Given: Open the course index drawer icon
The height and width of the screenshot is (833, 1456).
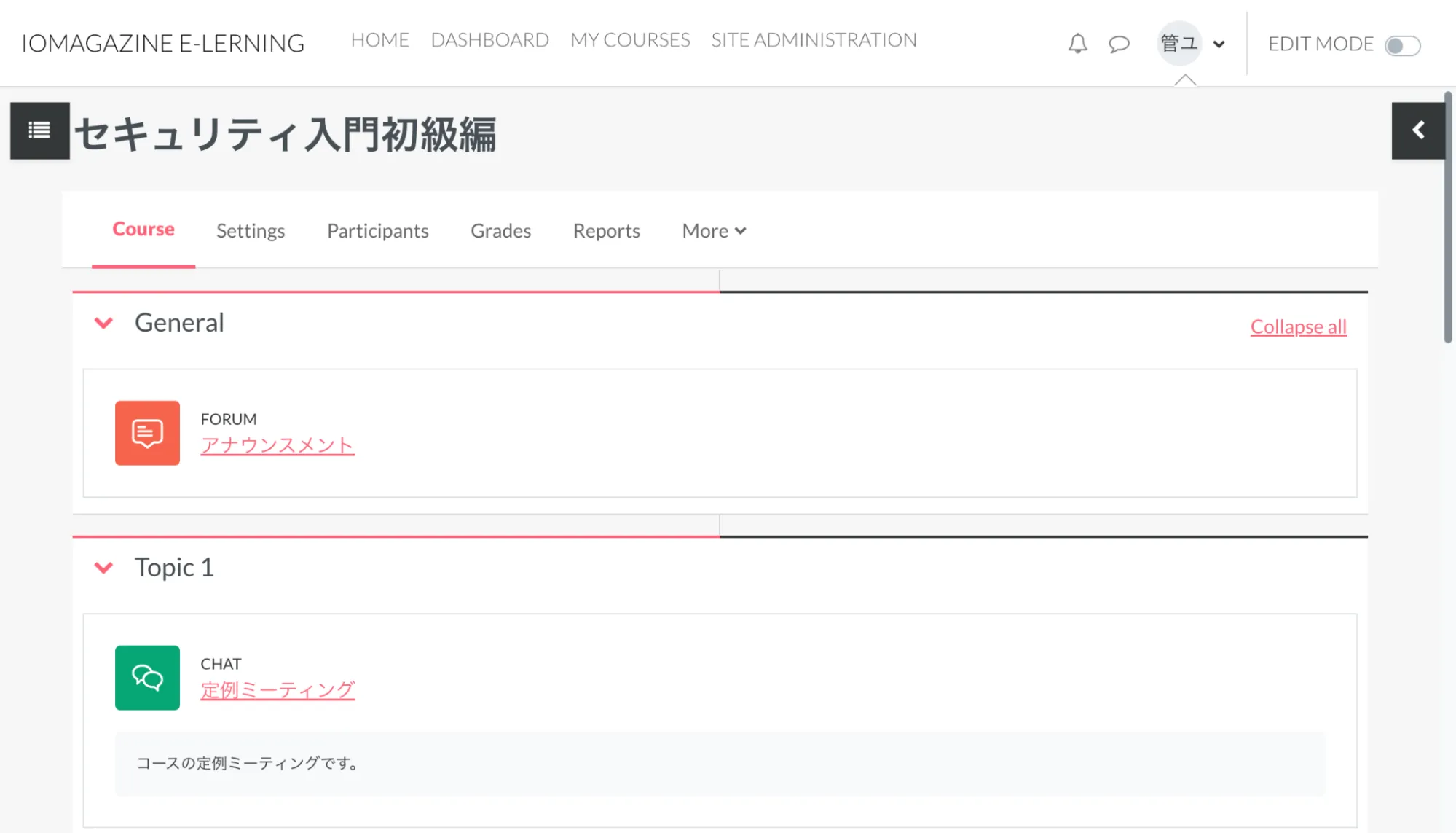Looking at the screenshot, I should pyautogui.click(x=39, y=130).
